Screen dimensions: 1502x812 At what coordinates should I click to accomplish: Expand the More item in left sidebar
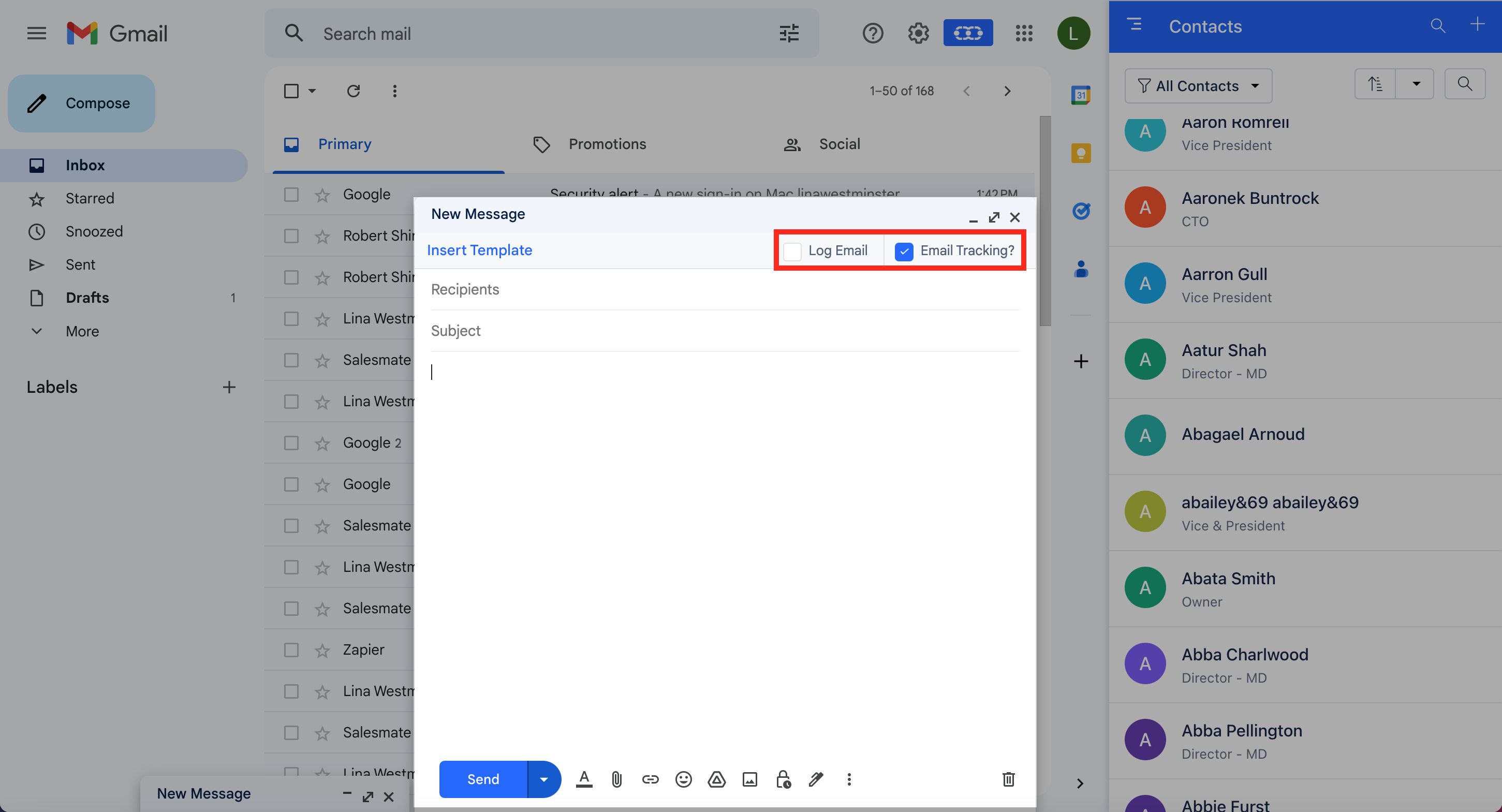click(82, 331)
